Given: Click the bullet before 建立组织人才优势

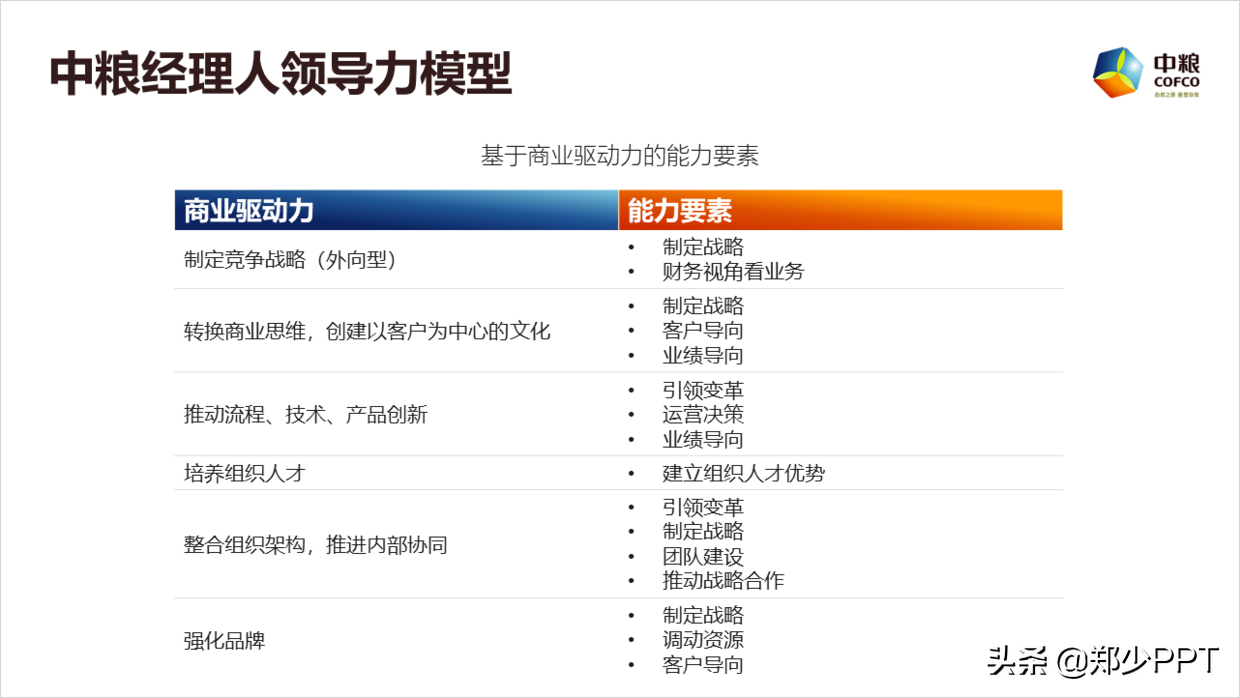Looking at the screenshot, I should (631, 472).
